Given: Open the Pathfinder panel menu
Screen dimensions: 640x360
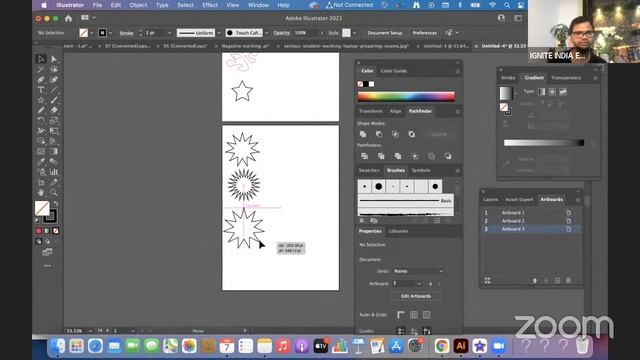Looking at the screenshot, I should (x=457, y=111).
